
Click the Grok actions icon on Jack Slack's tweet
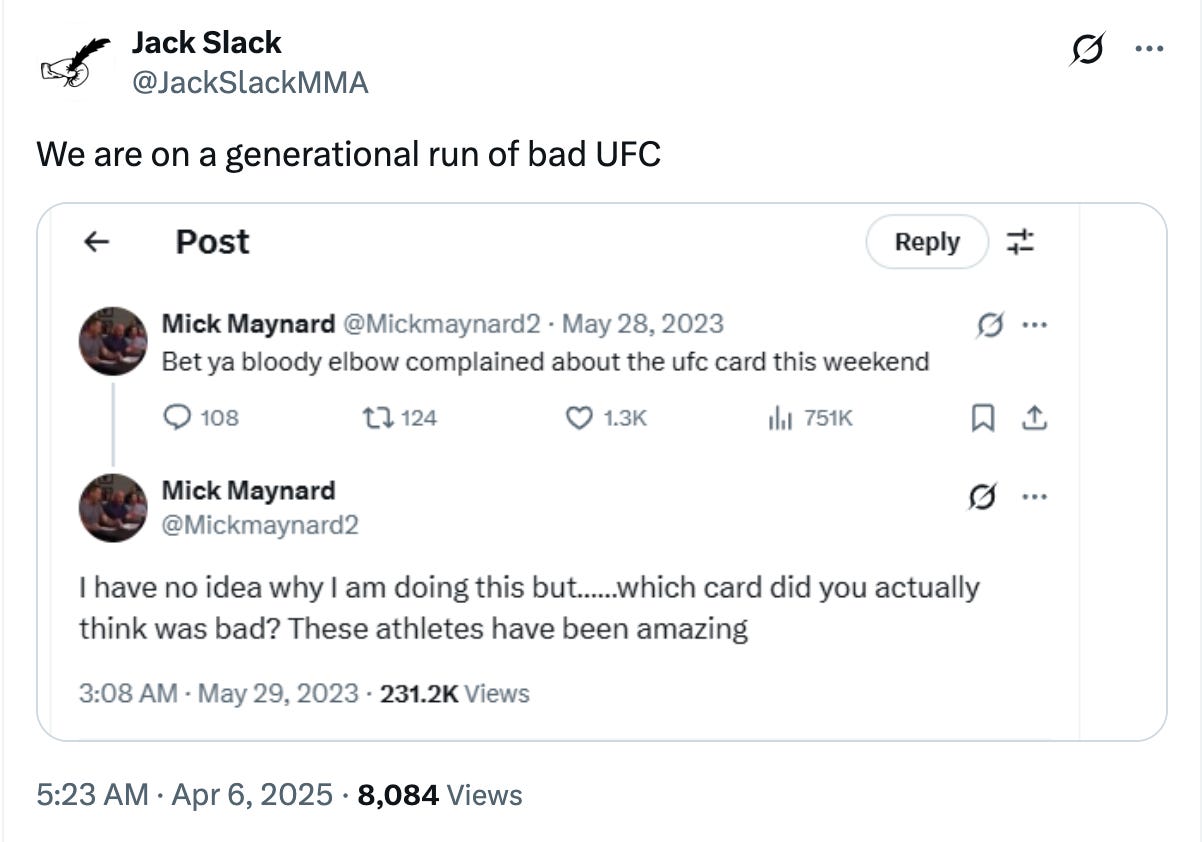(x=1085, y=48)
